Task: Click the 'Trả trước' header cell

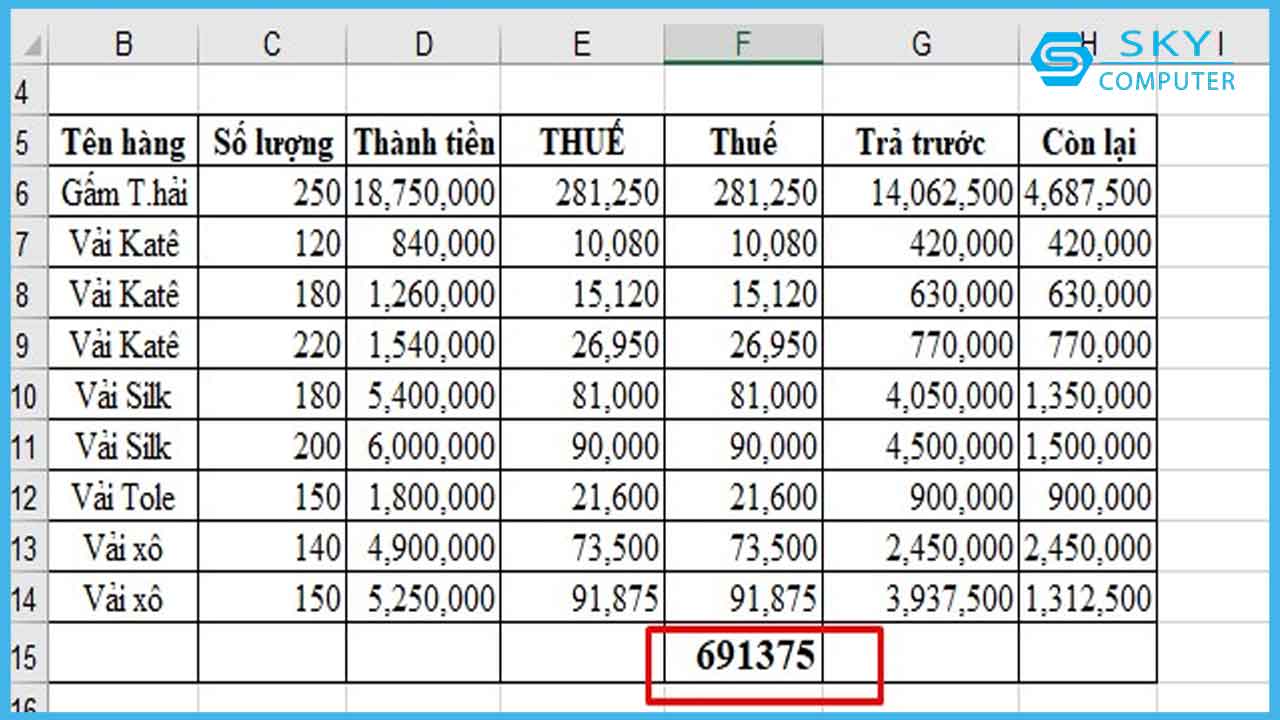Action: [x=921, y=142]
